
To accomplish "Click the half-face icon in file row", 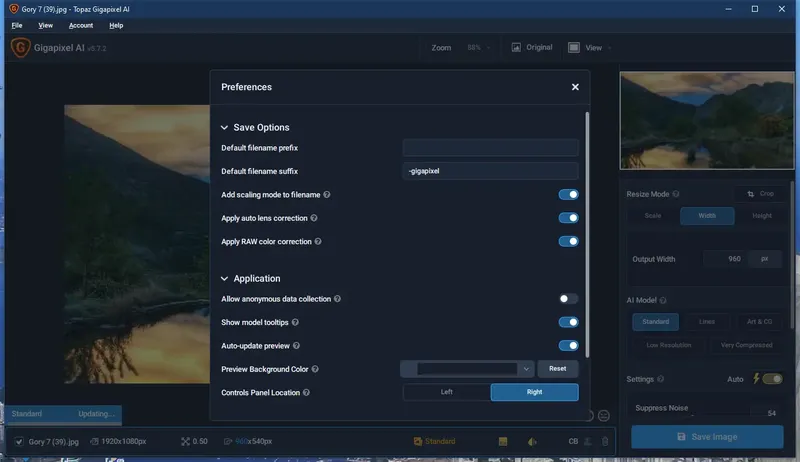I will click(x=532, y=442).
